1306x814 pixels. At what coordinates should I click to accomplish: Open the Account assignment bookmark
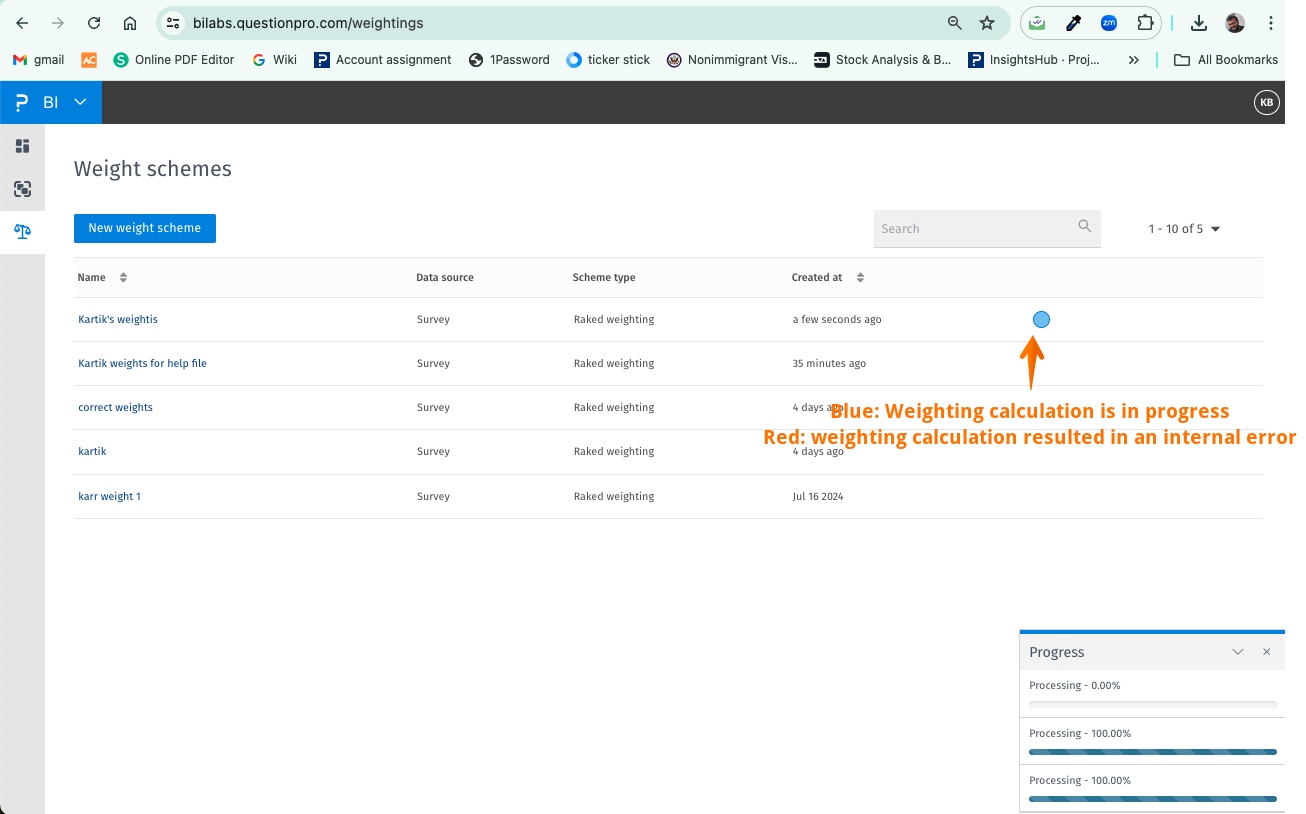(383, 60)
